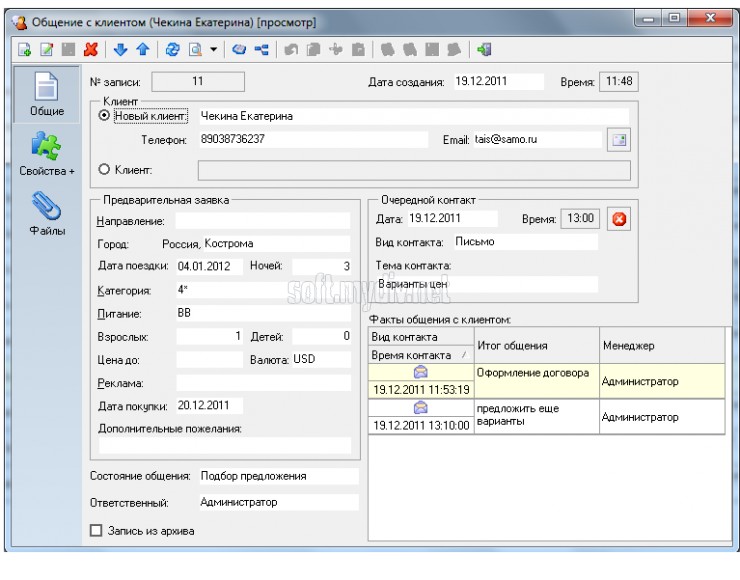Click the Валюта field showing USD
This screenshot has width=740, height=580.
pos(321,359)
